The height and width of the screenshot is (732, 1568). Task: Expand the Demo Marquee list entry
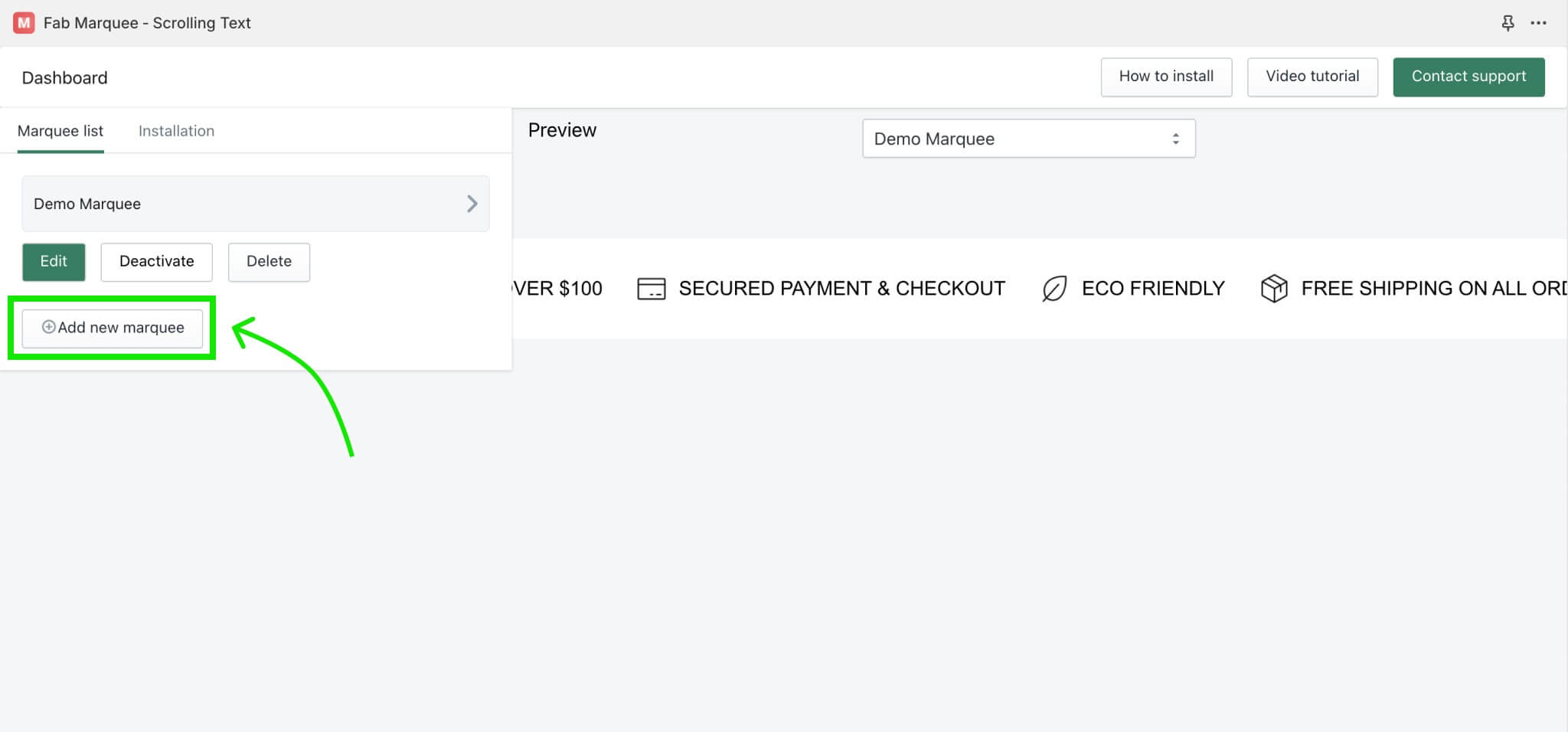pos(256,203)
